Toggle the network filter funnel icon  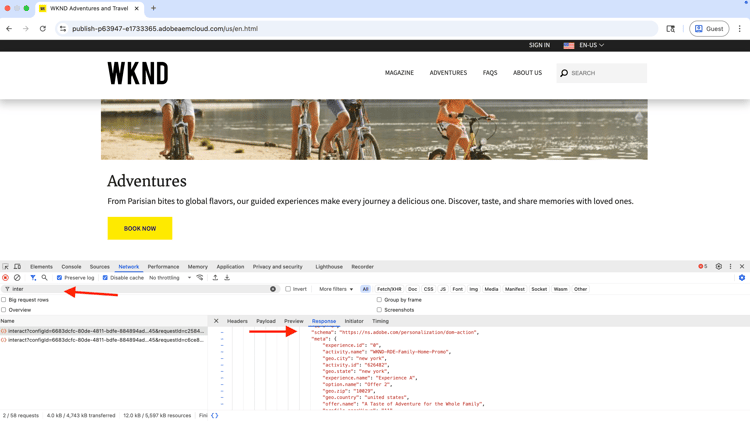tap(33, 277)
